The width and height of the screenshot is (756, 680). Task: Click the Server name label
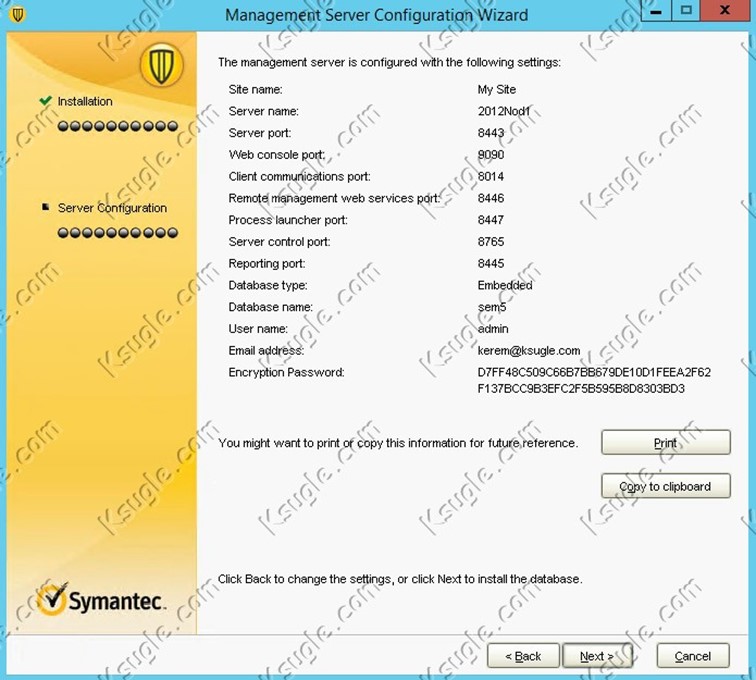pos(264,111)
